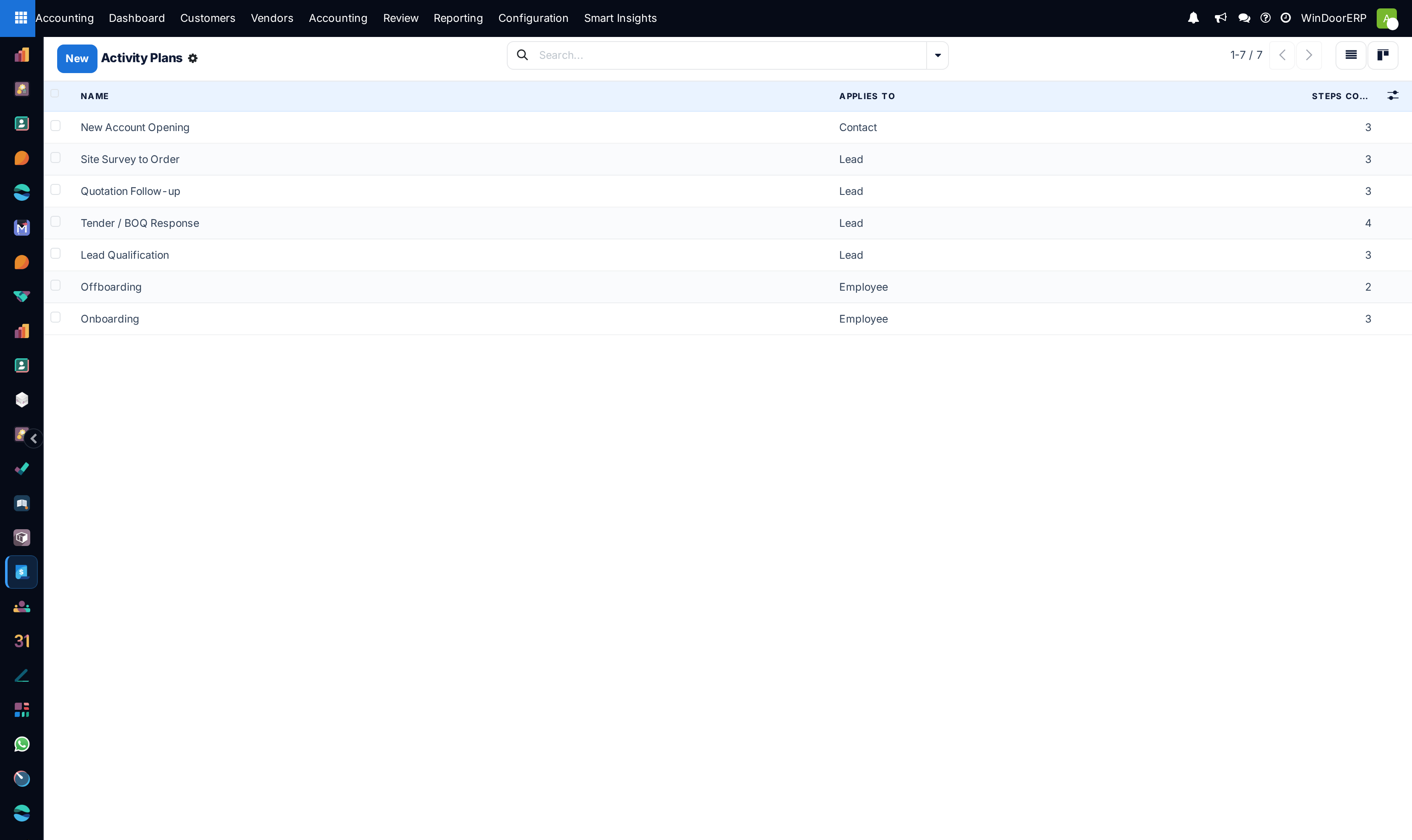The height and width of the screenshot is (840, 1412).
Task: Sort by the Steps Count column header
Action: pos(1339,96)
